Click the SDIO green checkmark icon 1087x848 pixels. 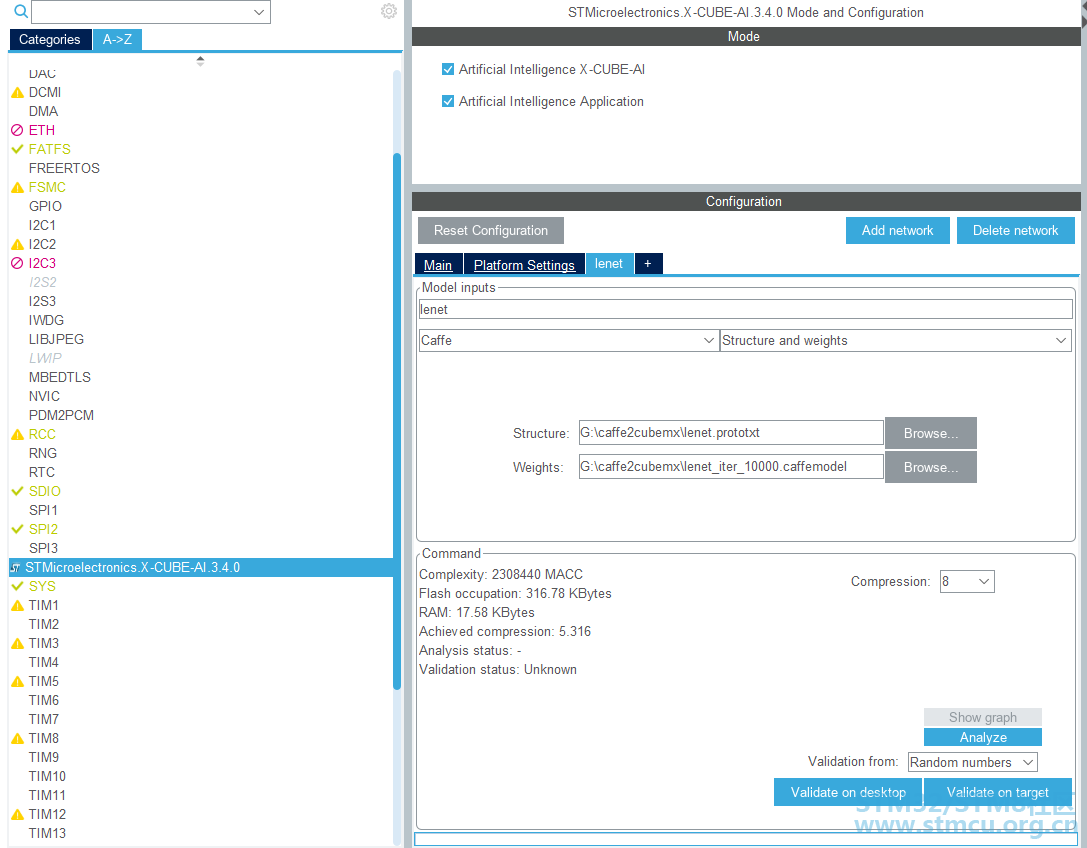(x=17, y=491)
